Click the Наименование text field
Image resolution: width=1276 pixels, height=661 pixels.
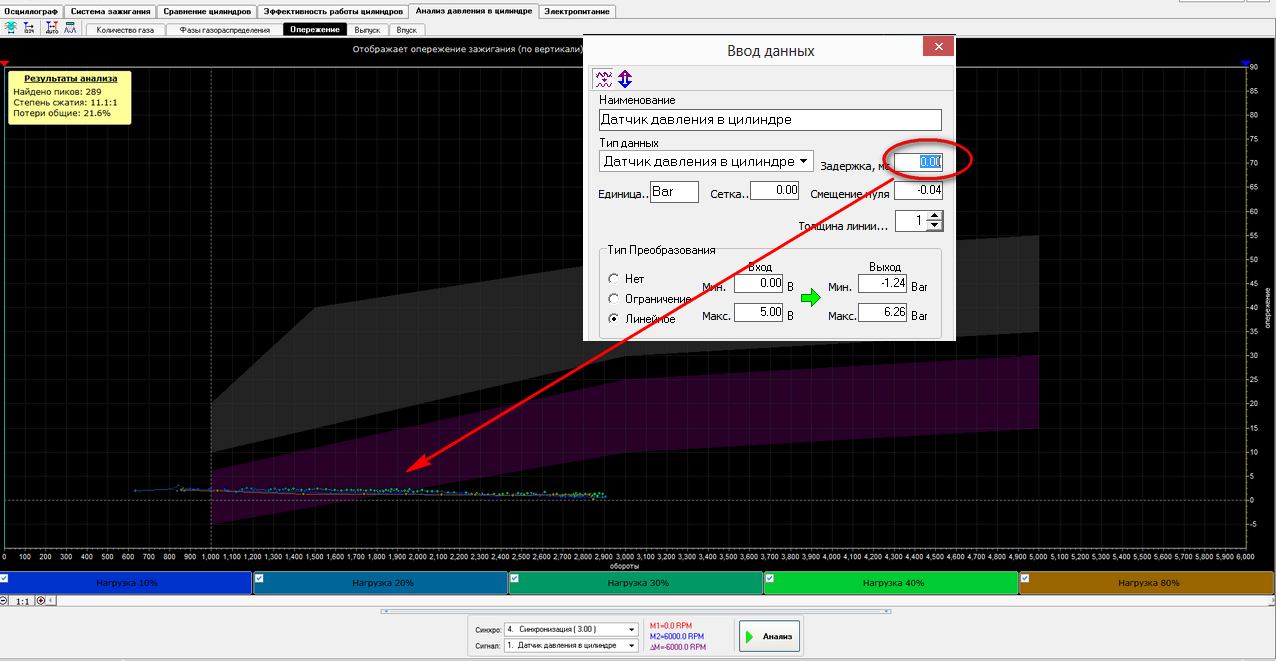click(x=770, y=119)
